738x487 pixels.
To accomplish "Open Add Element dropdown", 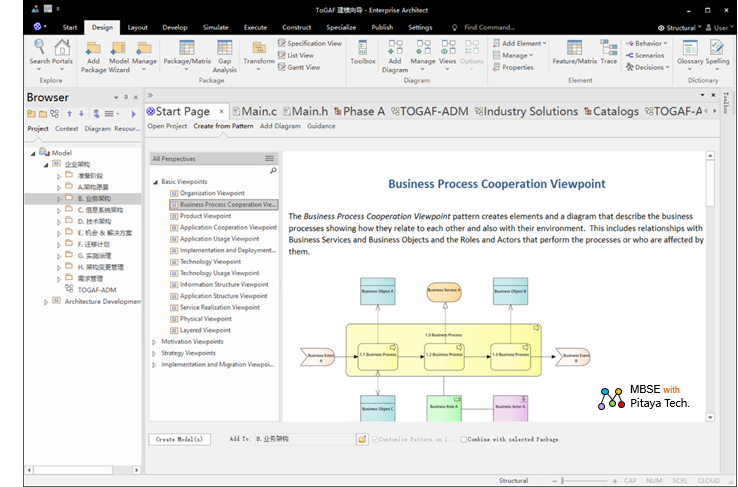I will click(520, 43).
